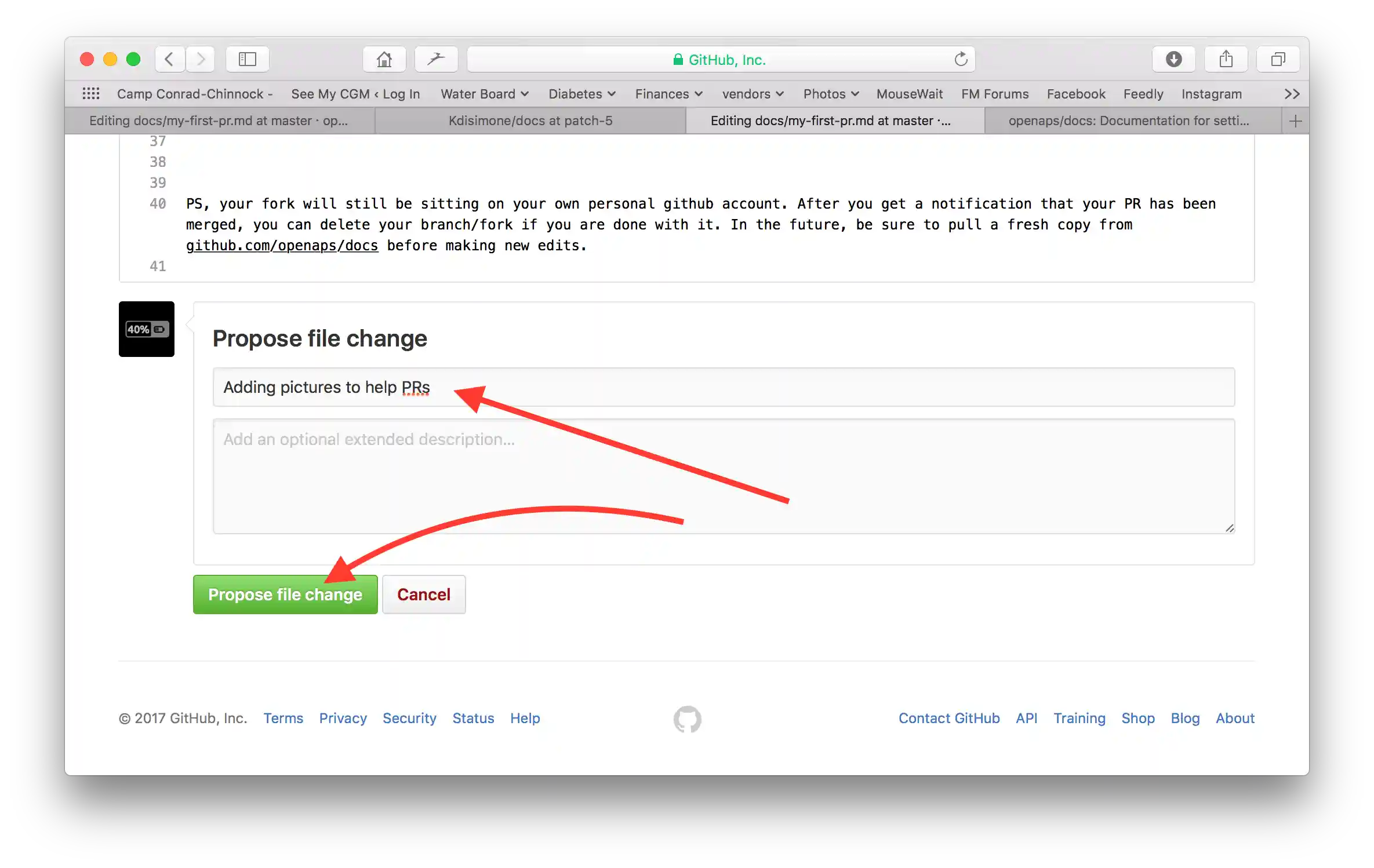Click the Propose file change button
Viewport: 1374px width, 868px height.
pyautogui.click(x=285, y=594)
